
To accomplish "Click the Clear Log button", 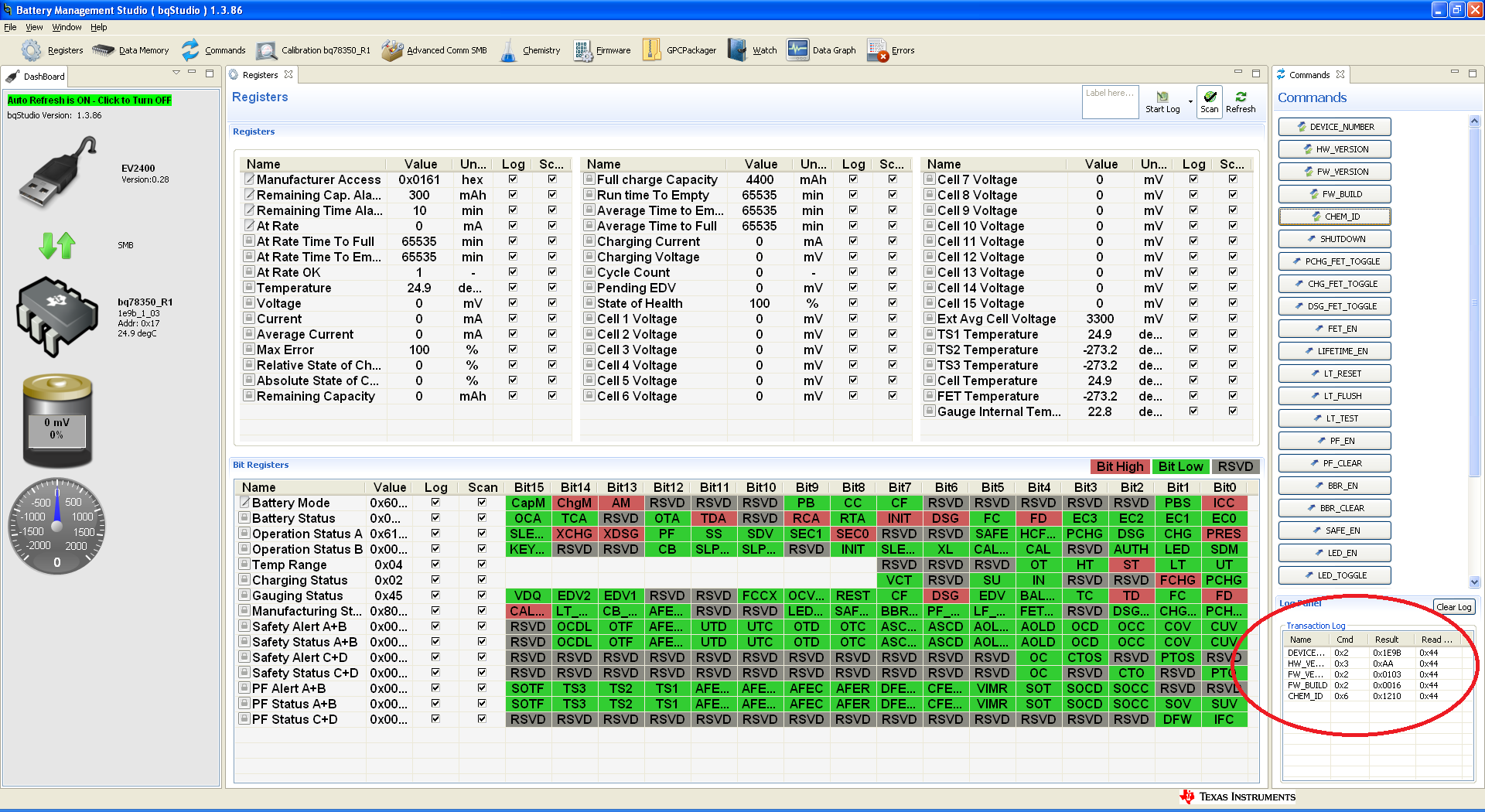I will (x=1453, y=607).
